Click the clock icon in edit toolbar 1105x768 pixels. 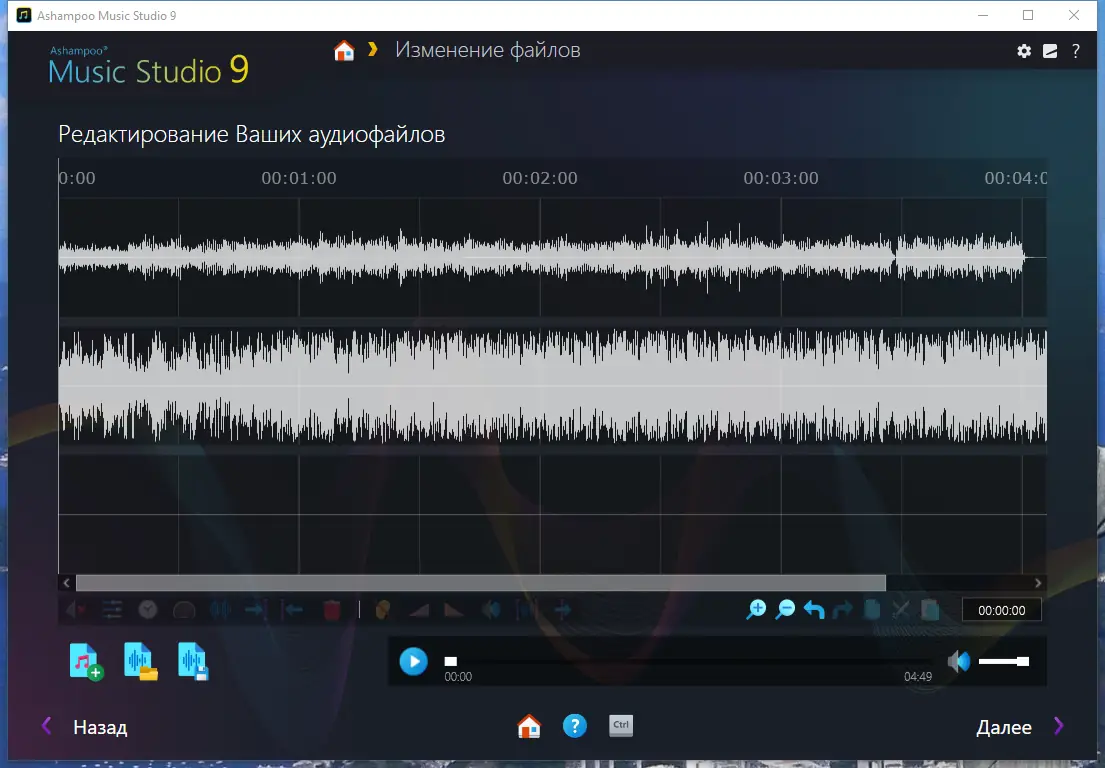(148, 609)
